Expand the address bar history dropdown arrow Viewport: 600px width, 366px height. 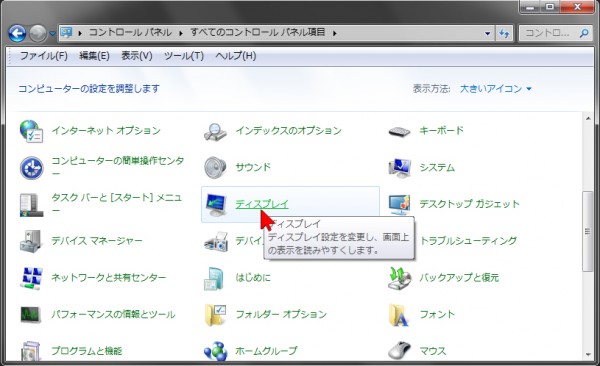pos(488,33)
